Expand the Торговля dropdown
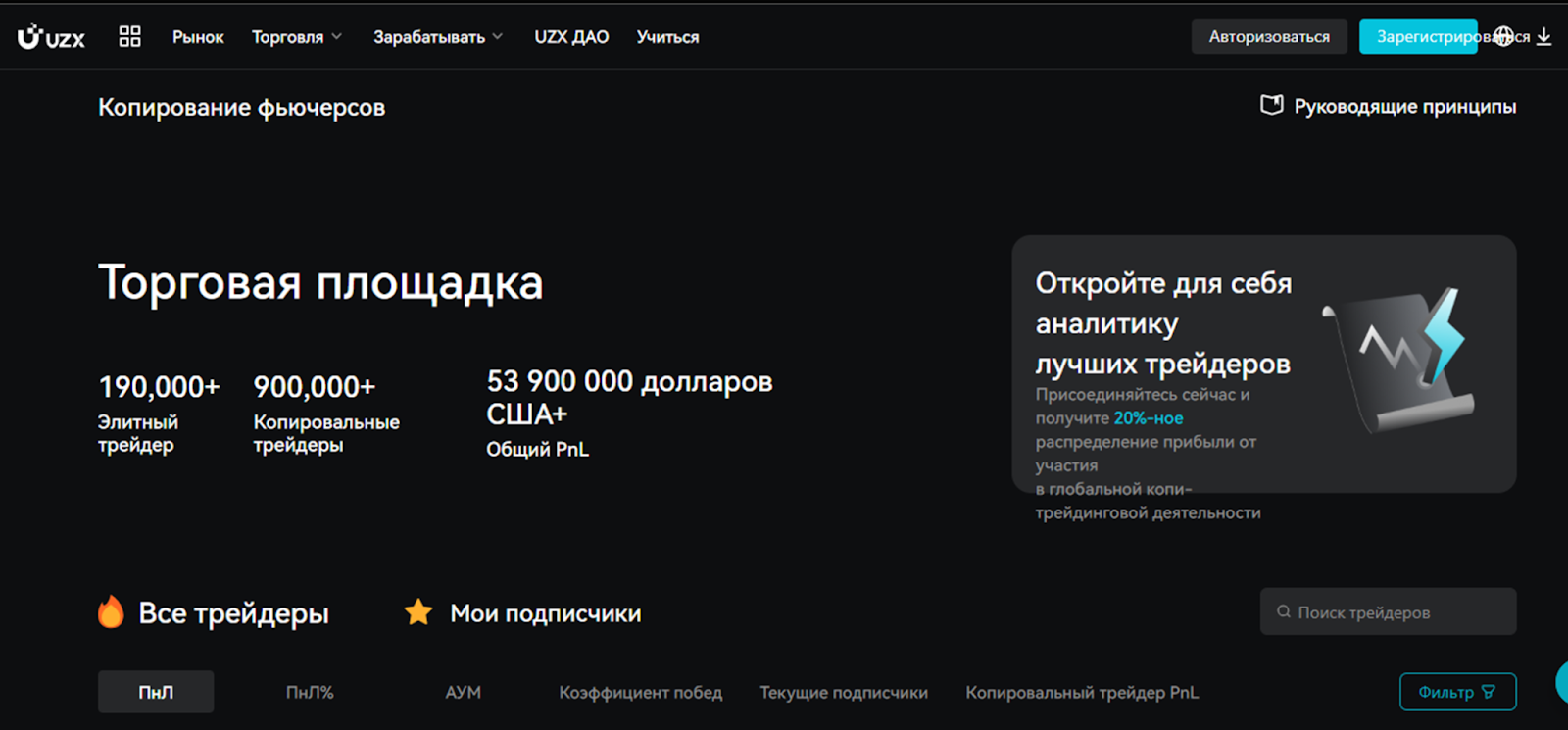The image size is (1568, 730). [x=297, y=37]
